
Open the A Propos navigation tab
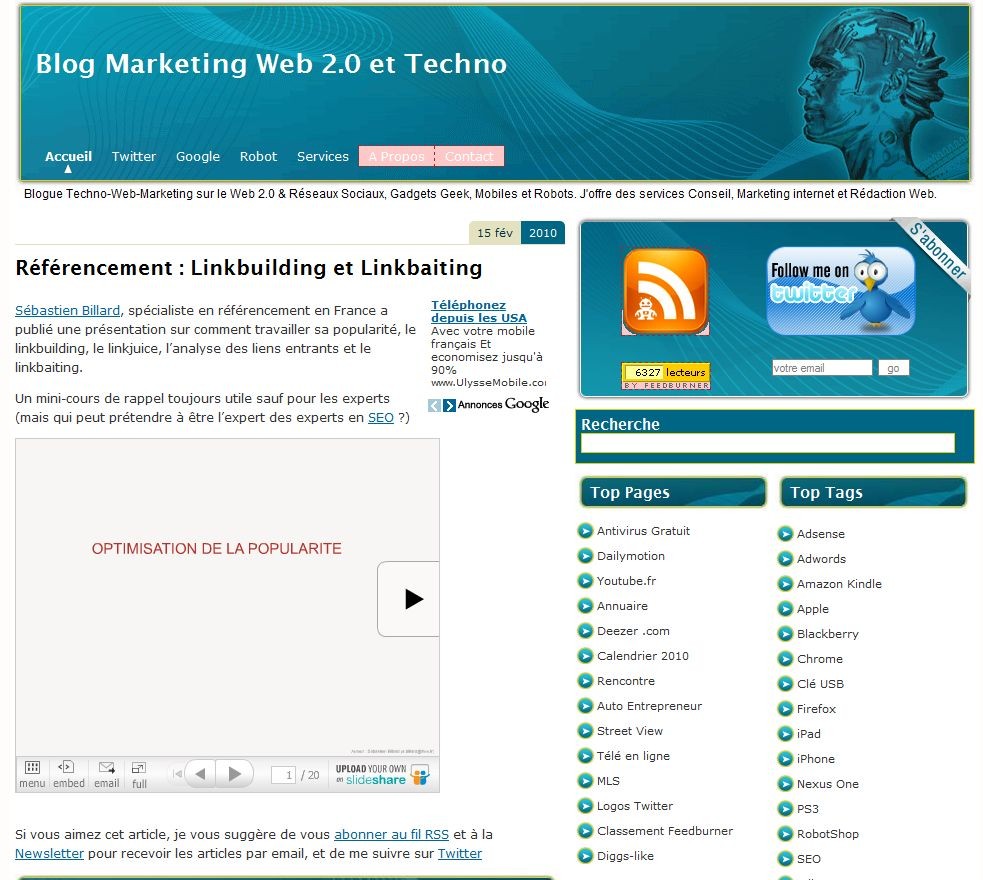396,157
